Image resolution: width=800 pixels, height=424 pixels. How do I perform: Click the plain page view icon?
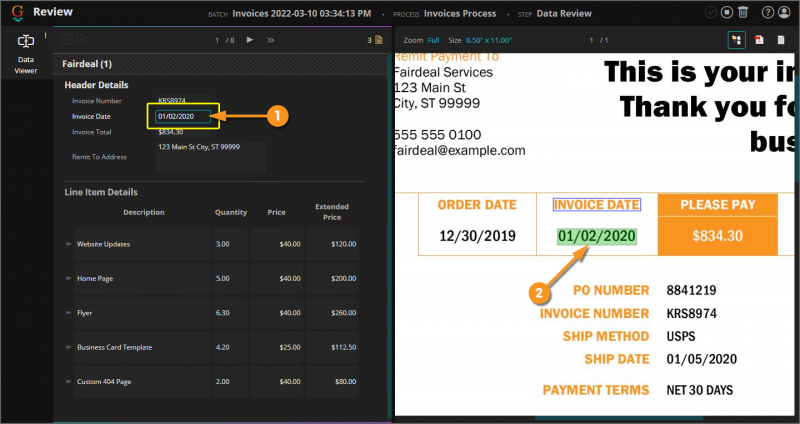781,40
